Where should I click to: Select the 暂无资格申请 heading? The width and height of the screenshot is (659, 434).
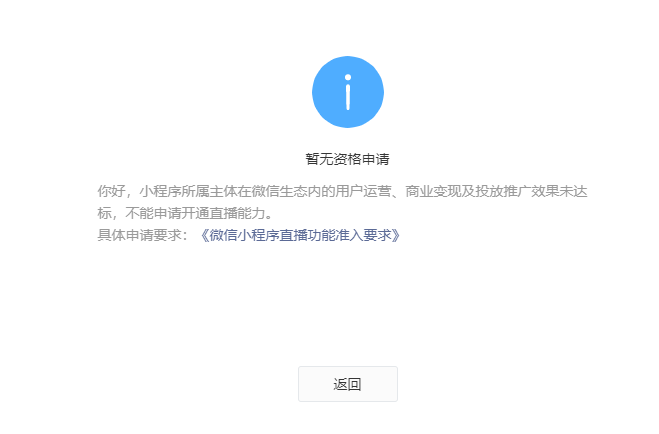[348, 159]
